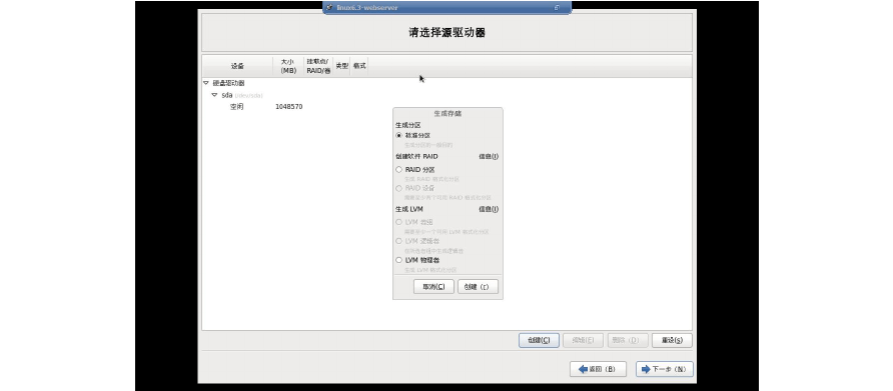
Task: Click the main window 创建(C) button
Action: pos(539,340)
